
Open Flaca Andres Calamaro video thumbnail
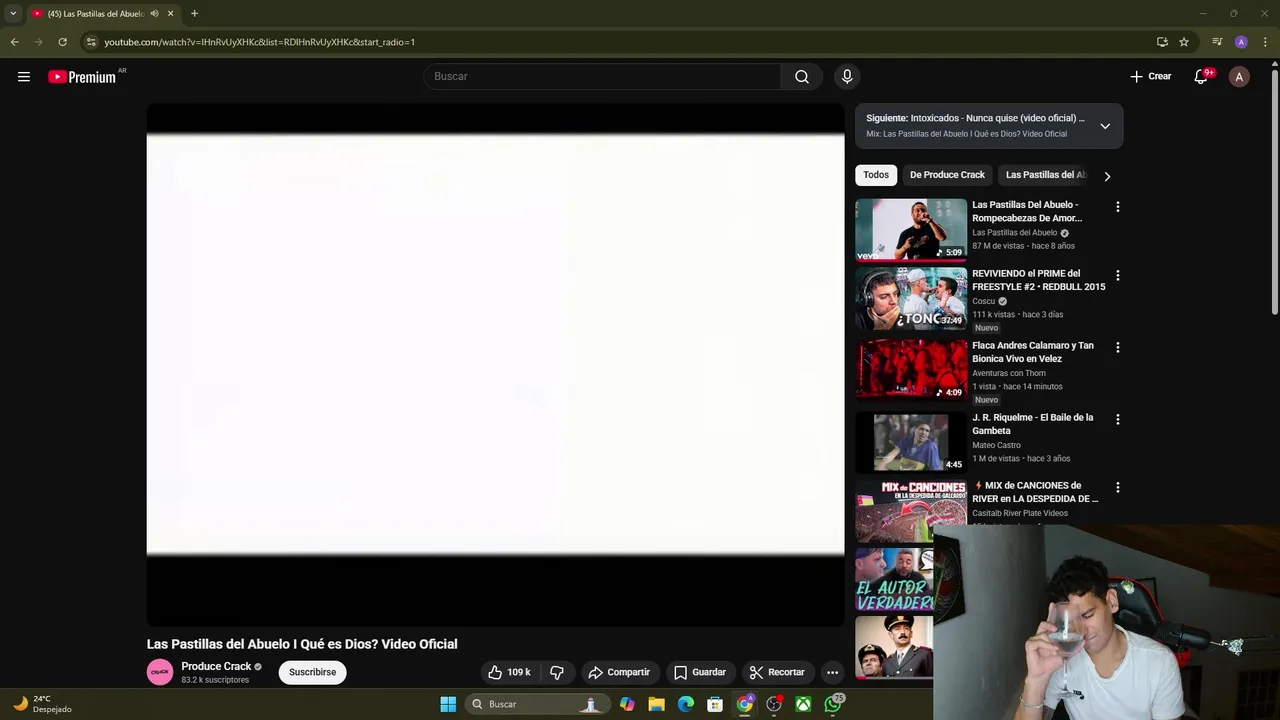[911, 370]
